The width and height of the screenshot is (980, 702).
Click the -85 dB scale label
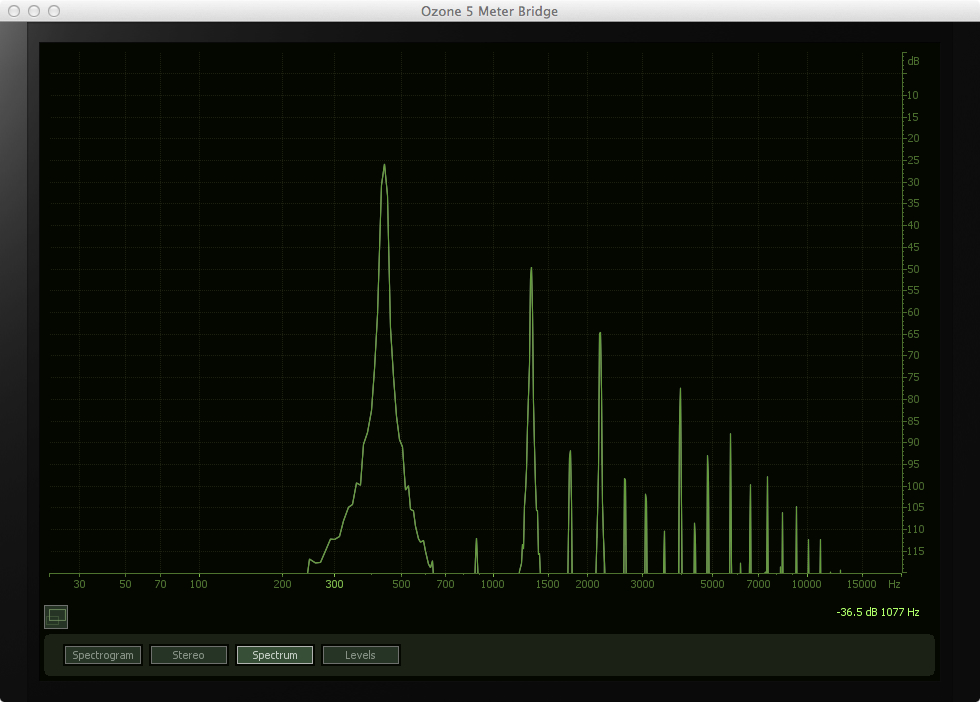(912, 421)
